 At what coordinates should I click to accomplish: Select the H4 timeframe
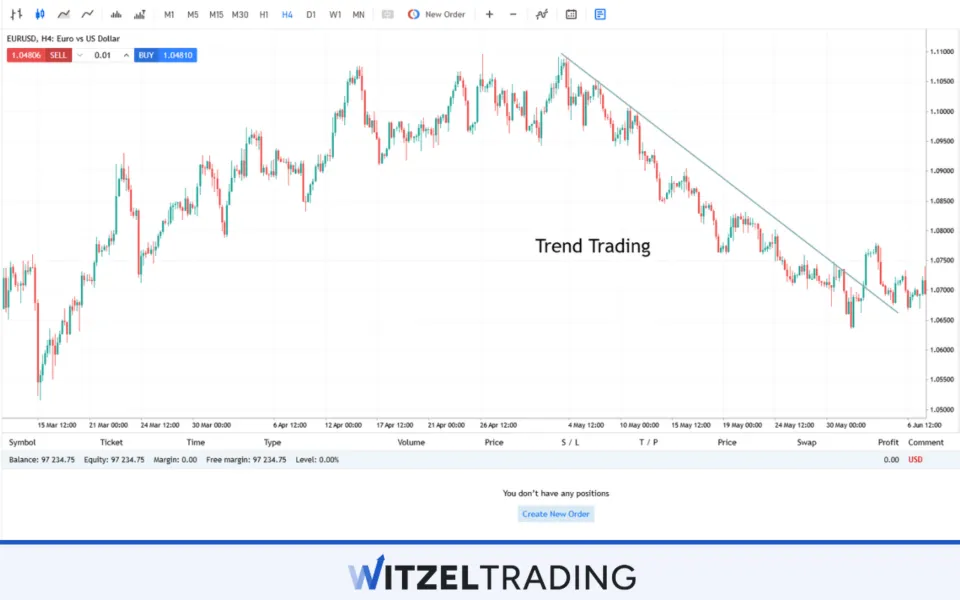pyautogui.click(x=287, y=15)
